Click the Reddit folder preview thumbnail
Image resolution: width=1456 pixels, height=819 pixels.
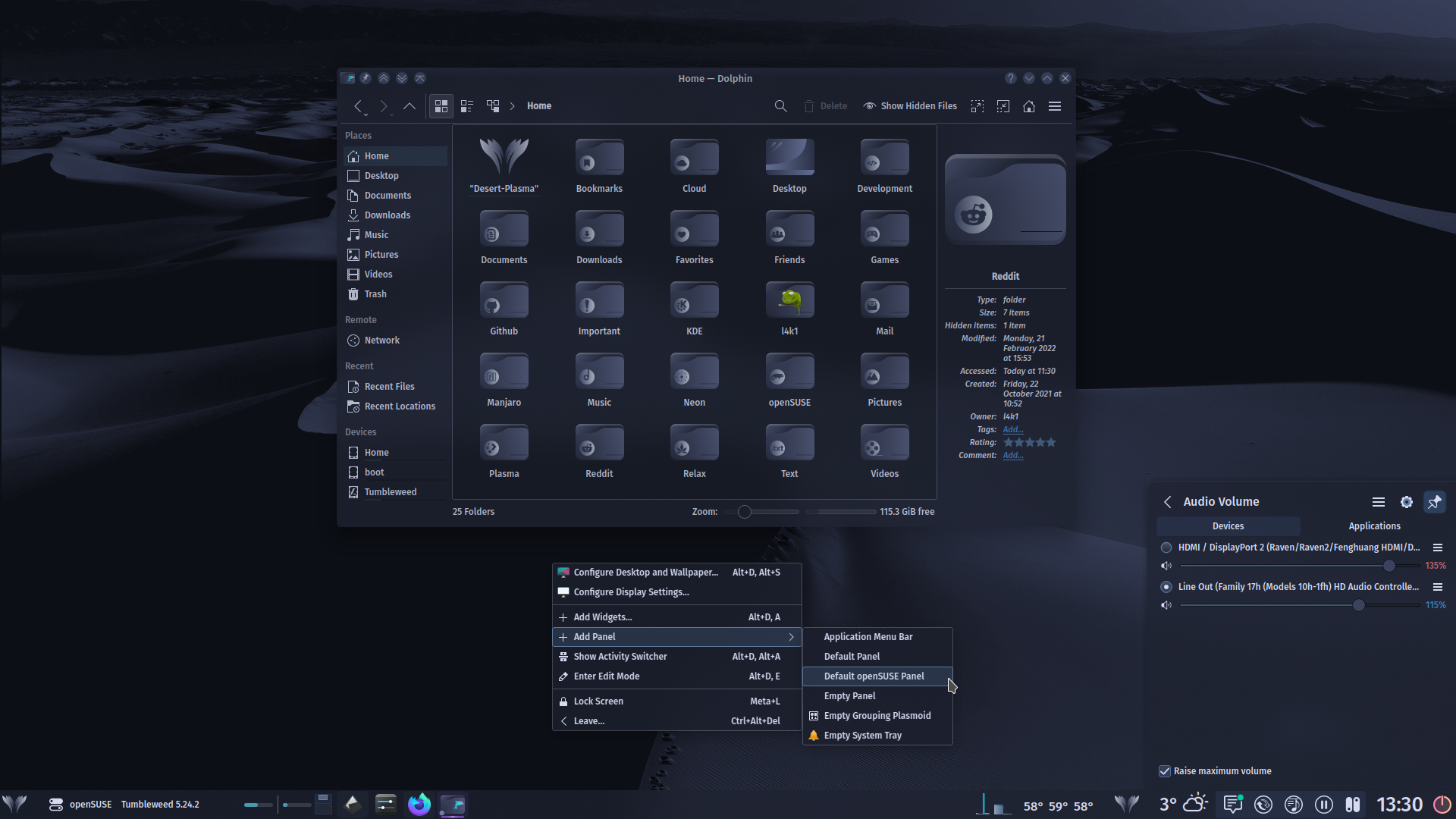(x=1006, y=199)
